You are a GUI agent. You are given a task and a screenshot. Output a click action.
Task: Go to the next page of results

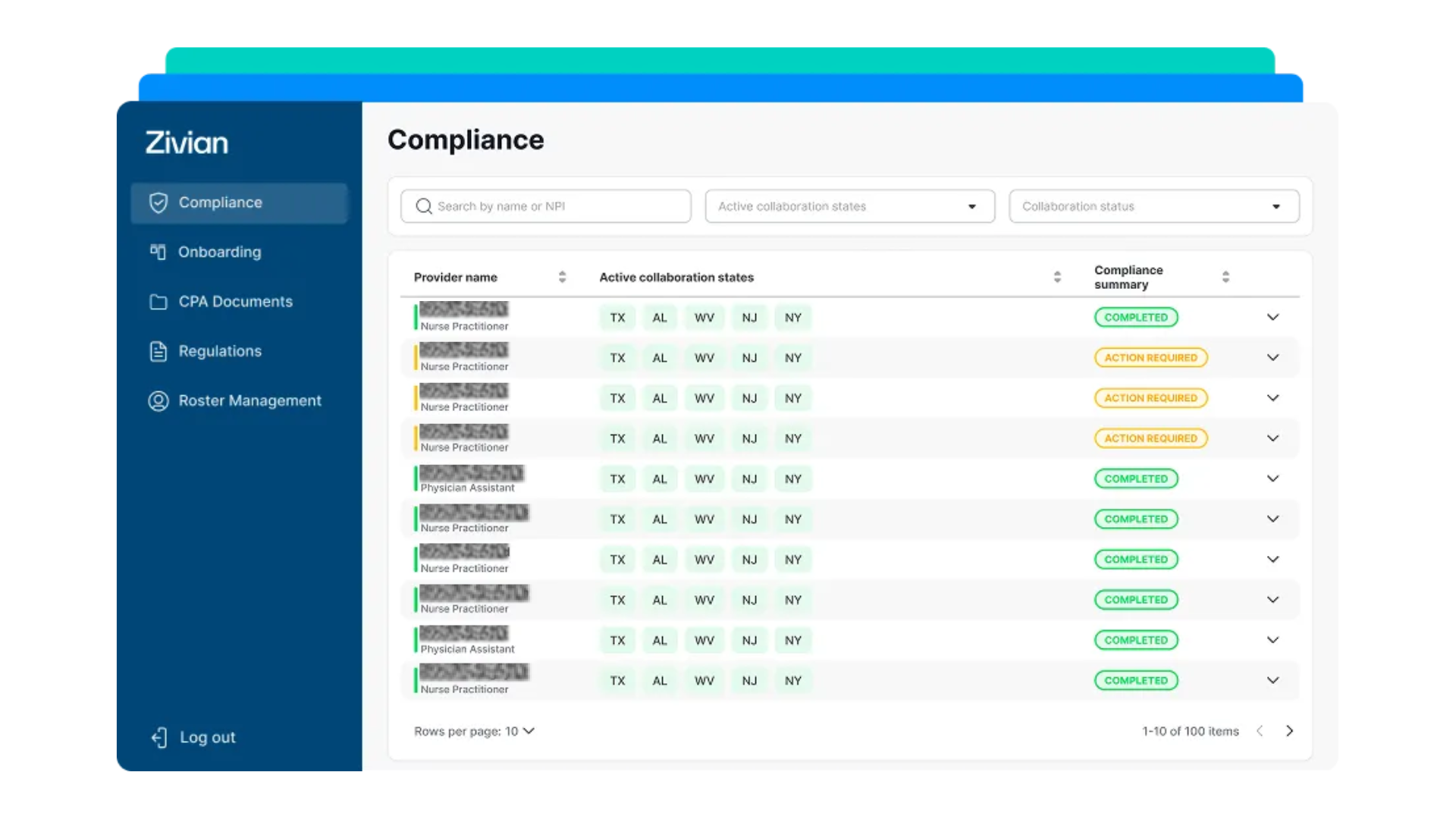[1289, 731]
